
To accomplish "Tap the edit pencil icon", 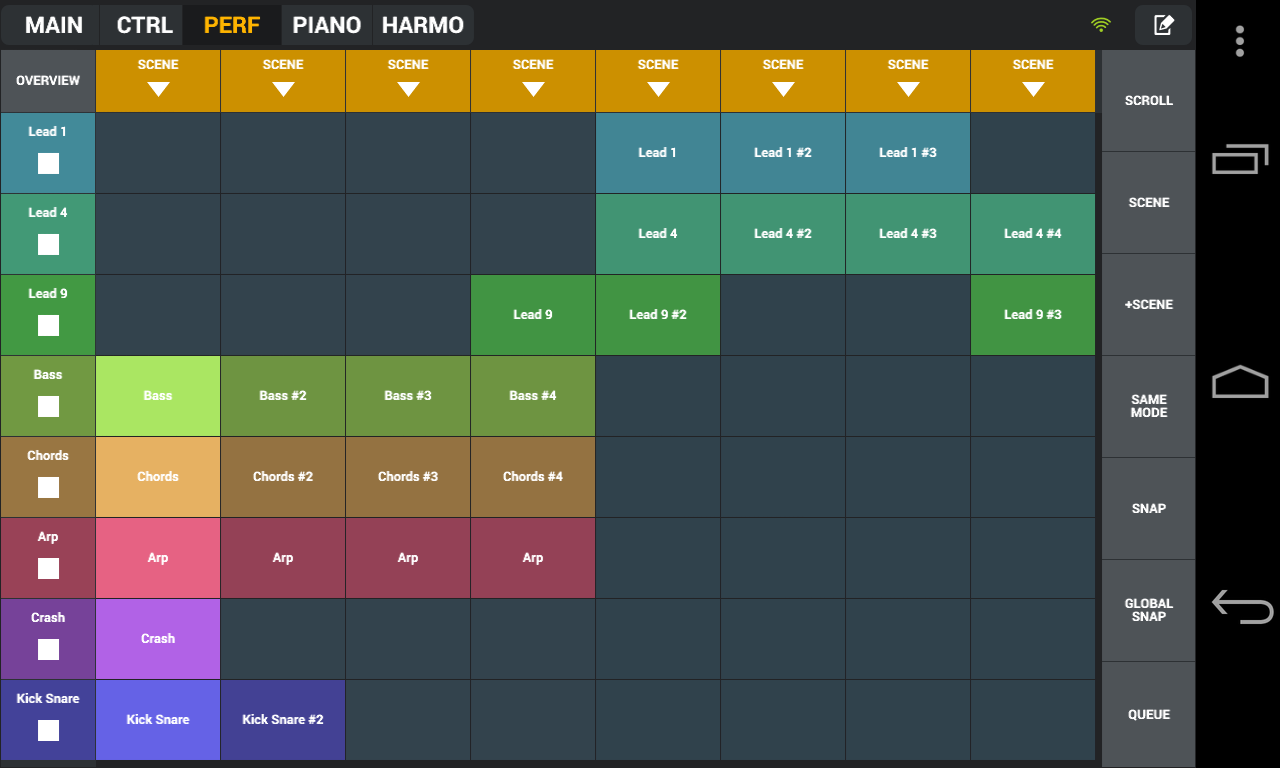I will click(1163, 25).
